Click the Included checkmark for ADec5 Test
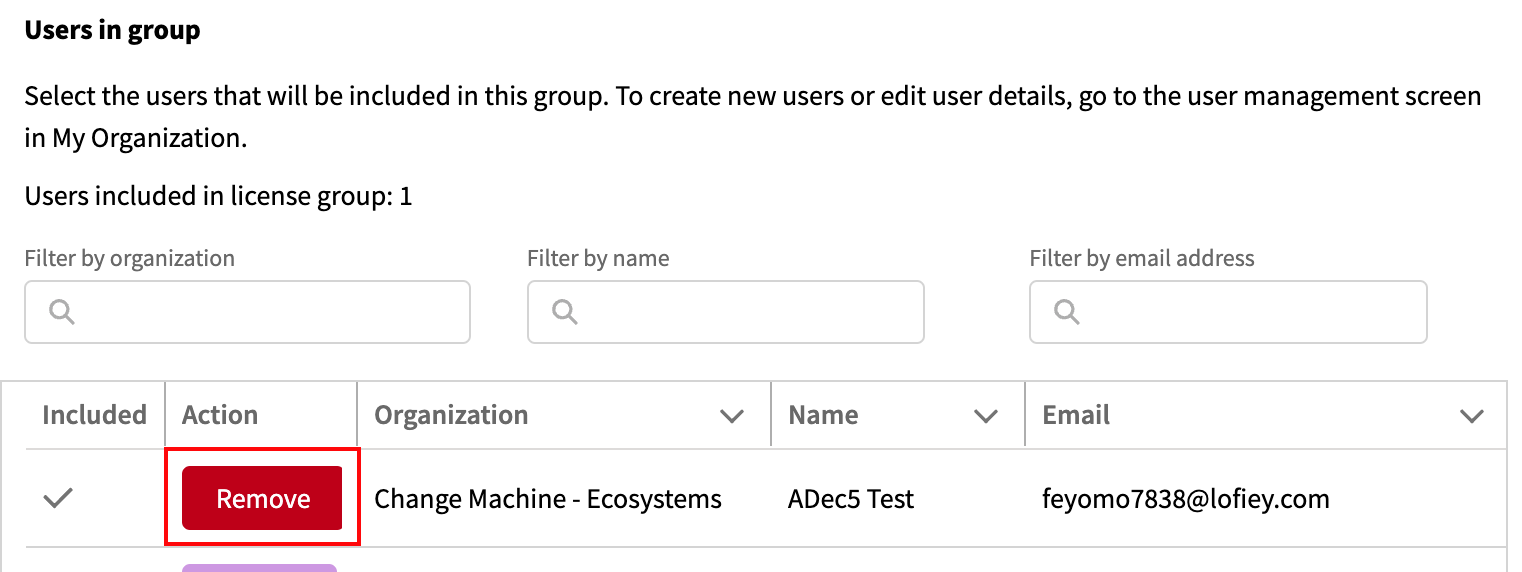 [59, 498]
